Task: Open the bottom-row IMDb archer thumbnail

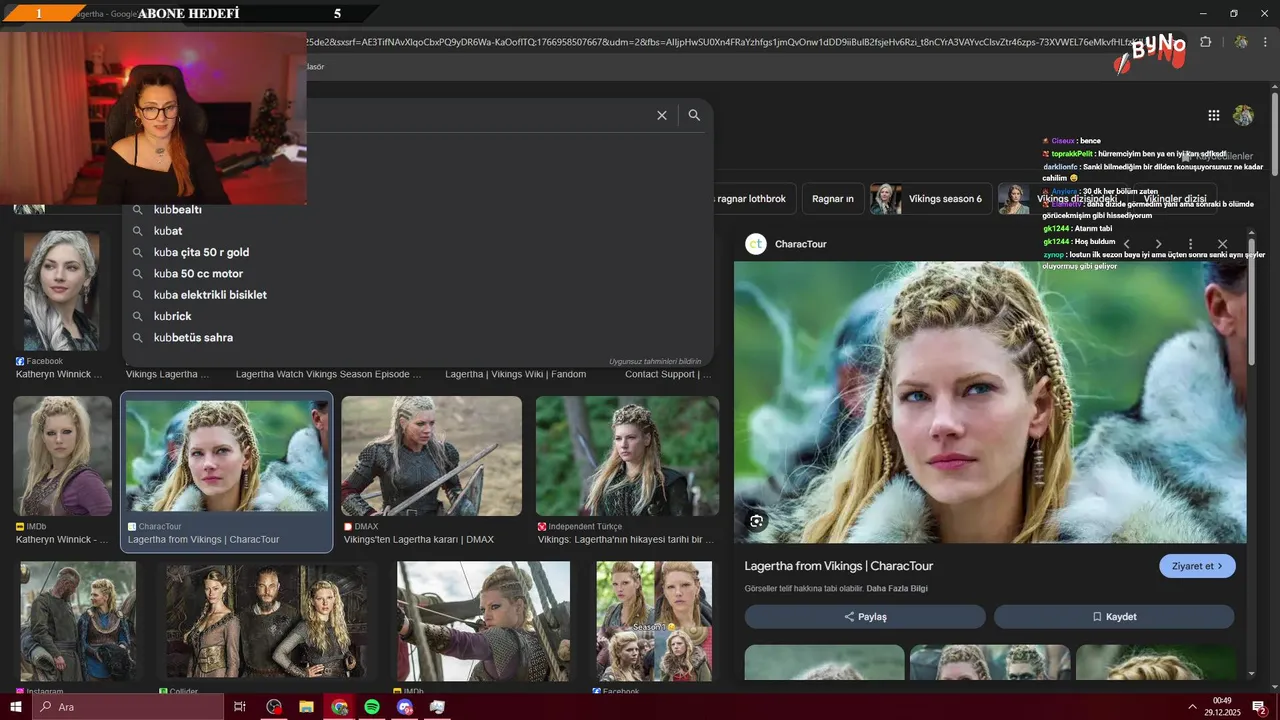Action: (483, 621)
